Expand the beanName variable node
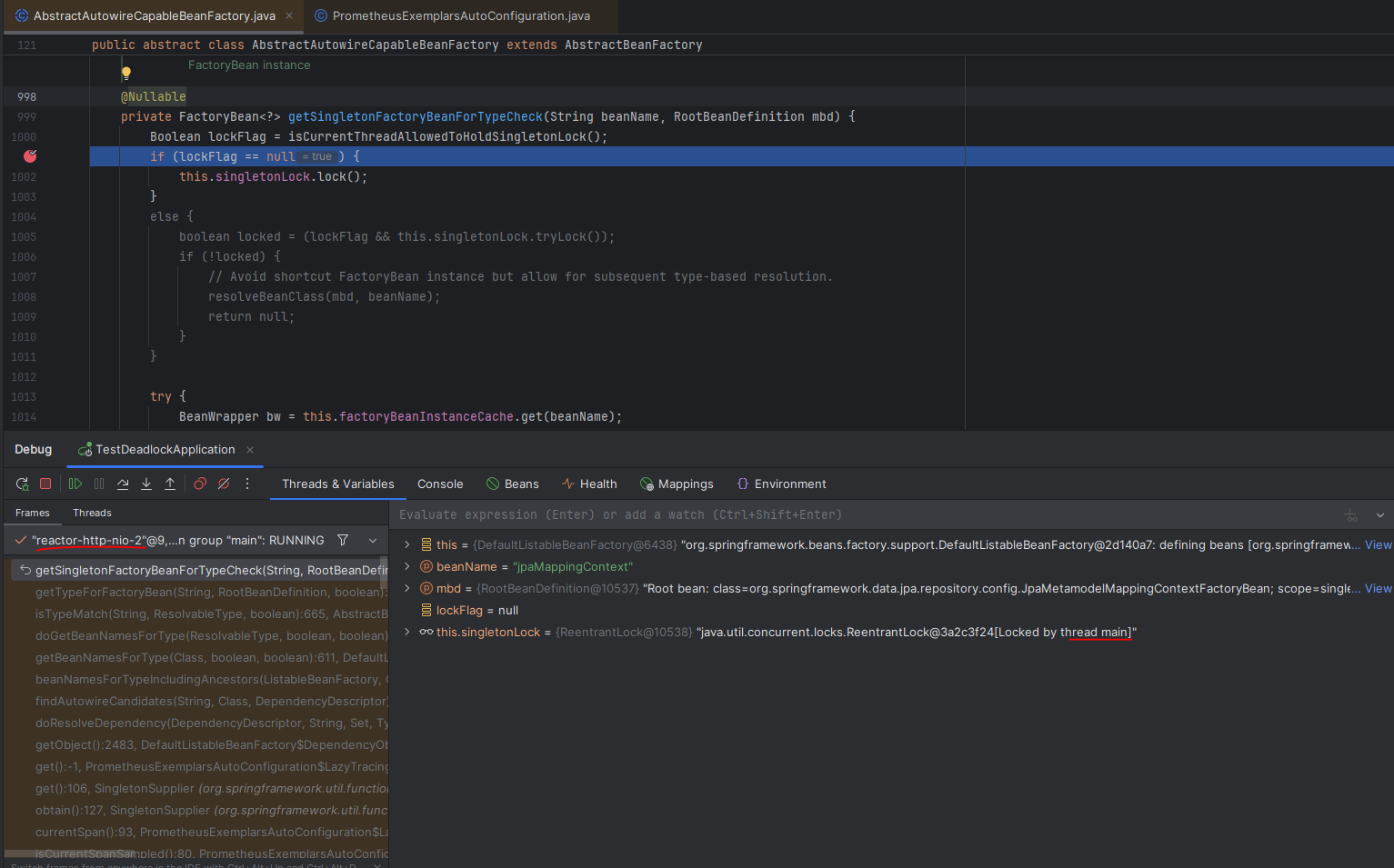1394x868 pixels. (407, 567)
